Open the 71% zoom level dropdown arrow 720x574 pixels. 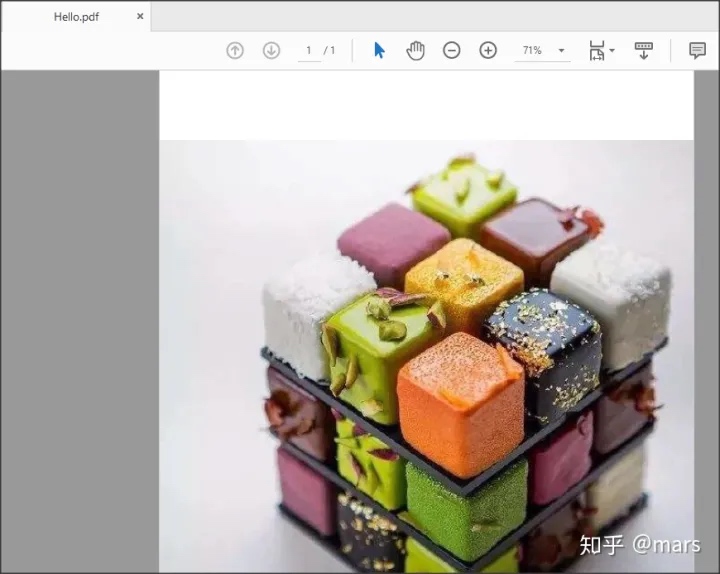[x=561, y=51]
